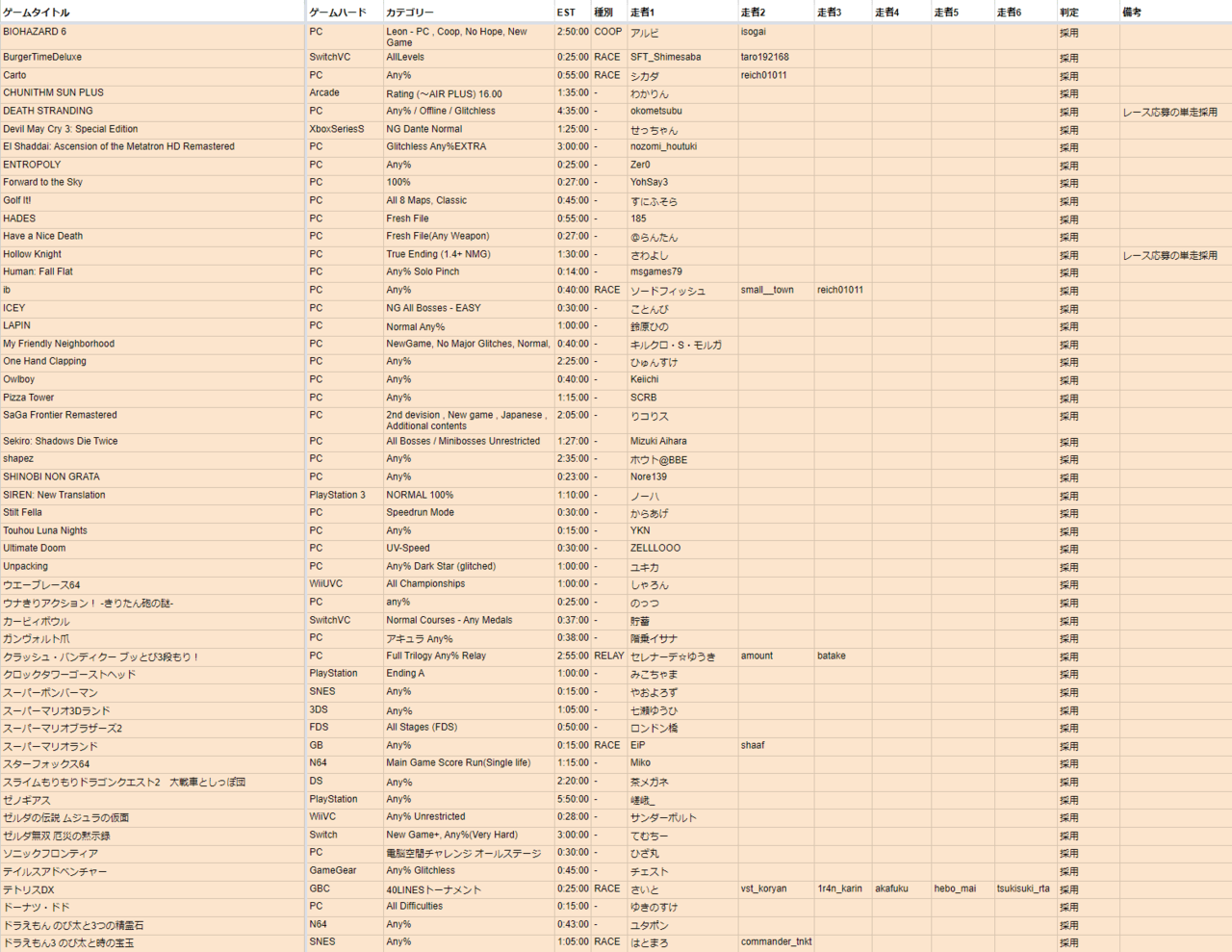
Task: Click the UV-Speed category cell
Action: (469, 549)
